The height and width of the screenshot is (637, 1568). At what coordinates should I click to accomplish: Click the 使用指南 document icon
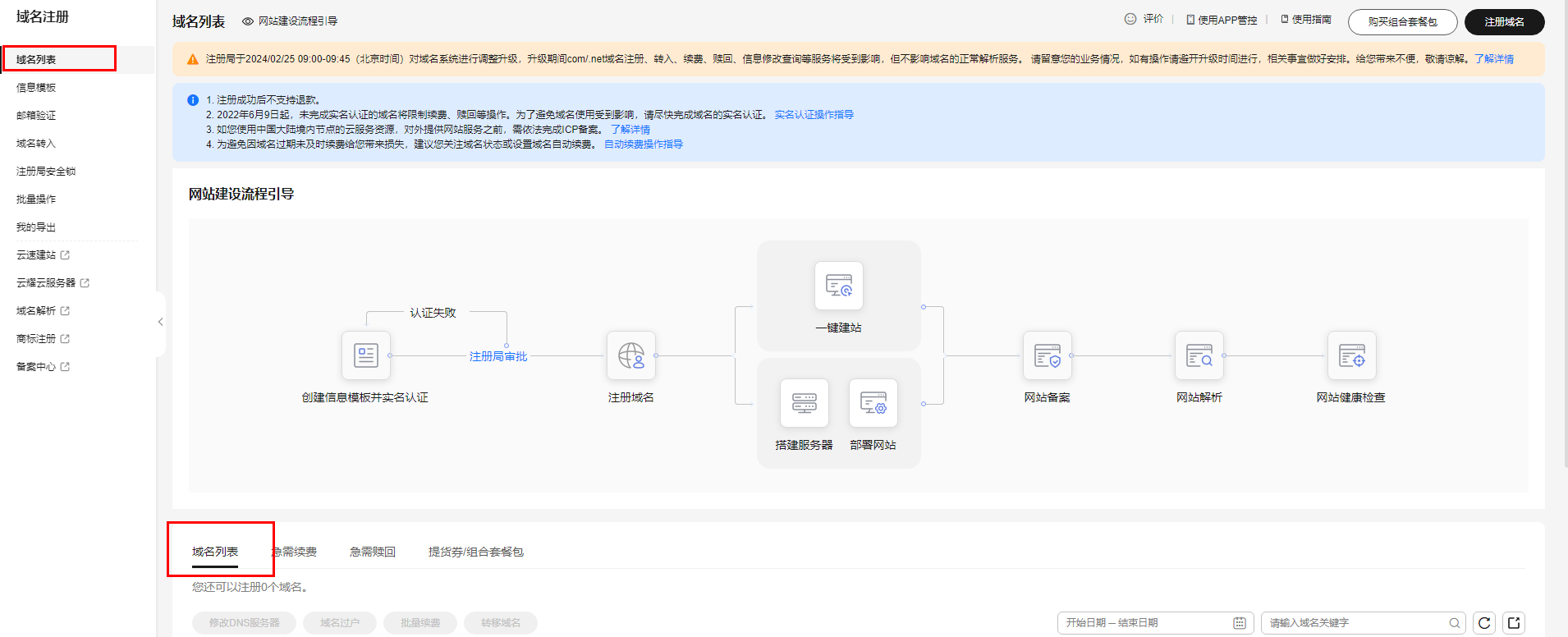1285,19
